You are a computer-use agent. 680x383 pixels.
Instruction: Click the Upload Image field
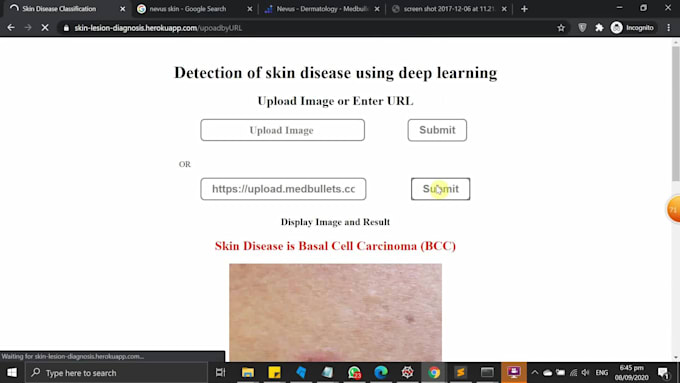point(282,130)
